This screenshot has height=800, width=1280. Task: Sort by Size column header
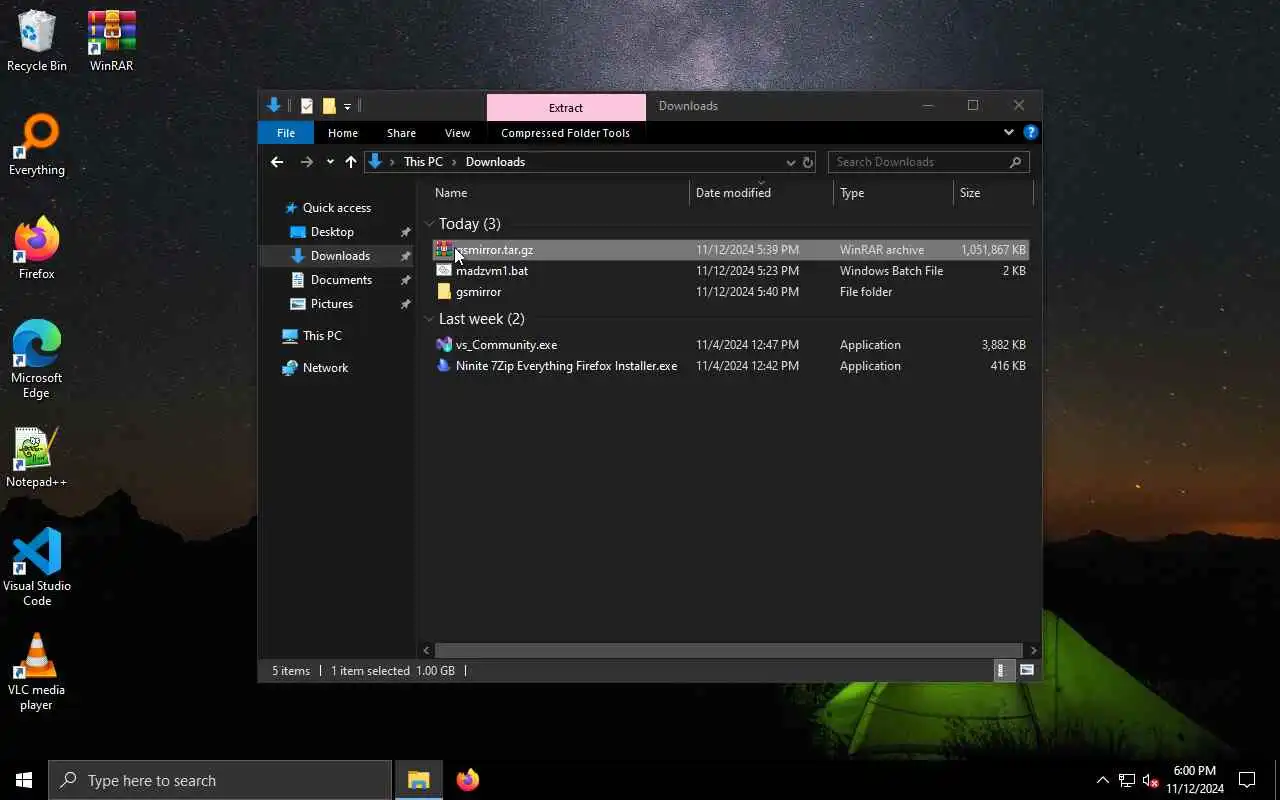click(x=993, y=193)
